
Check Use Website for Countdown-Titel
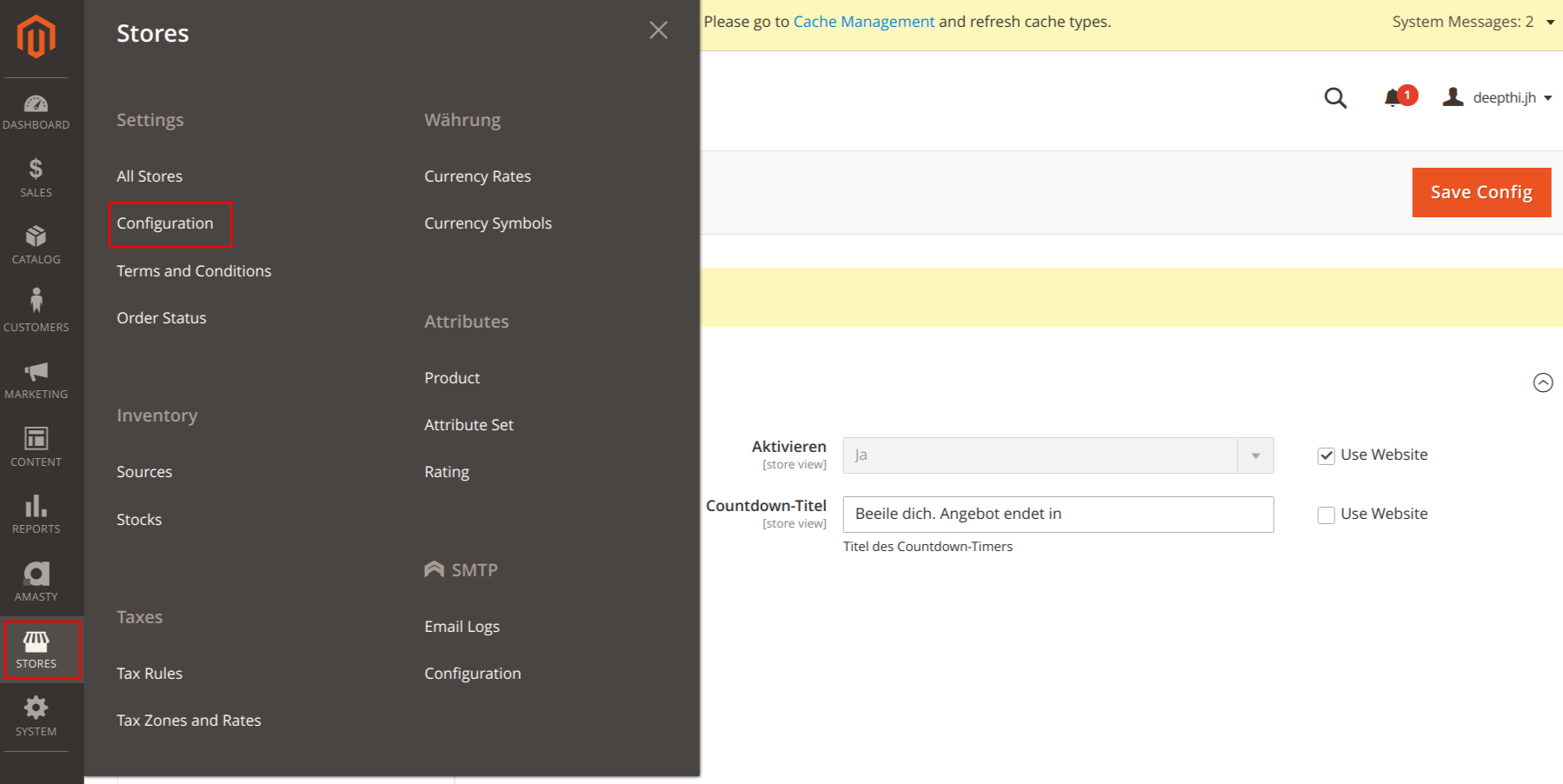point(1326,515)
